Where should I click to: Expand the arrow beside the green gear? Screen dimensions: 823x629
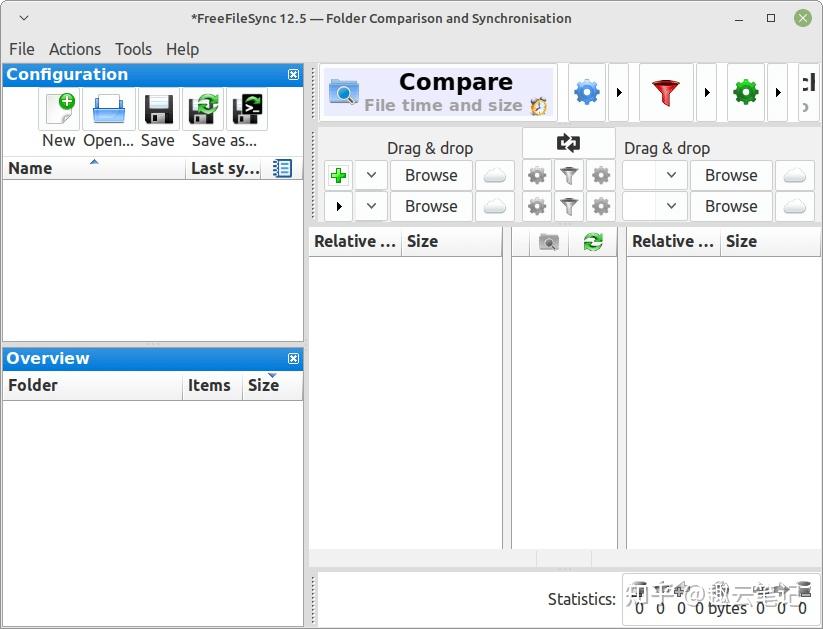(778, 93)
